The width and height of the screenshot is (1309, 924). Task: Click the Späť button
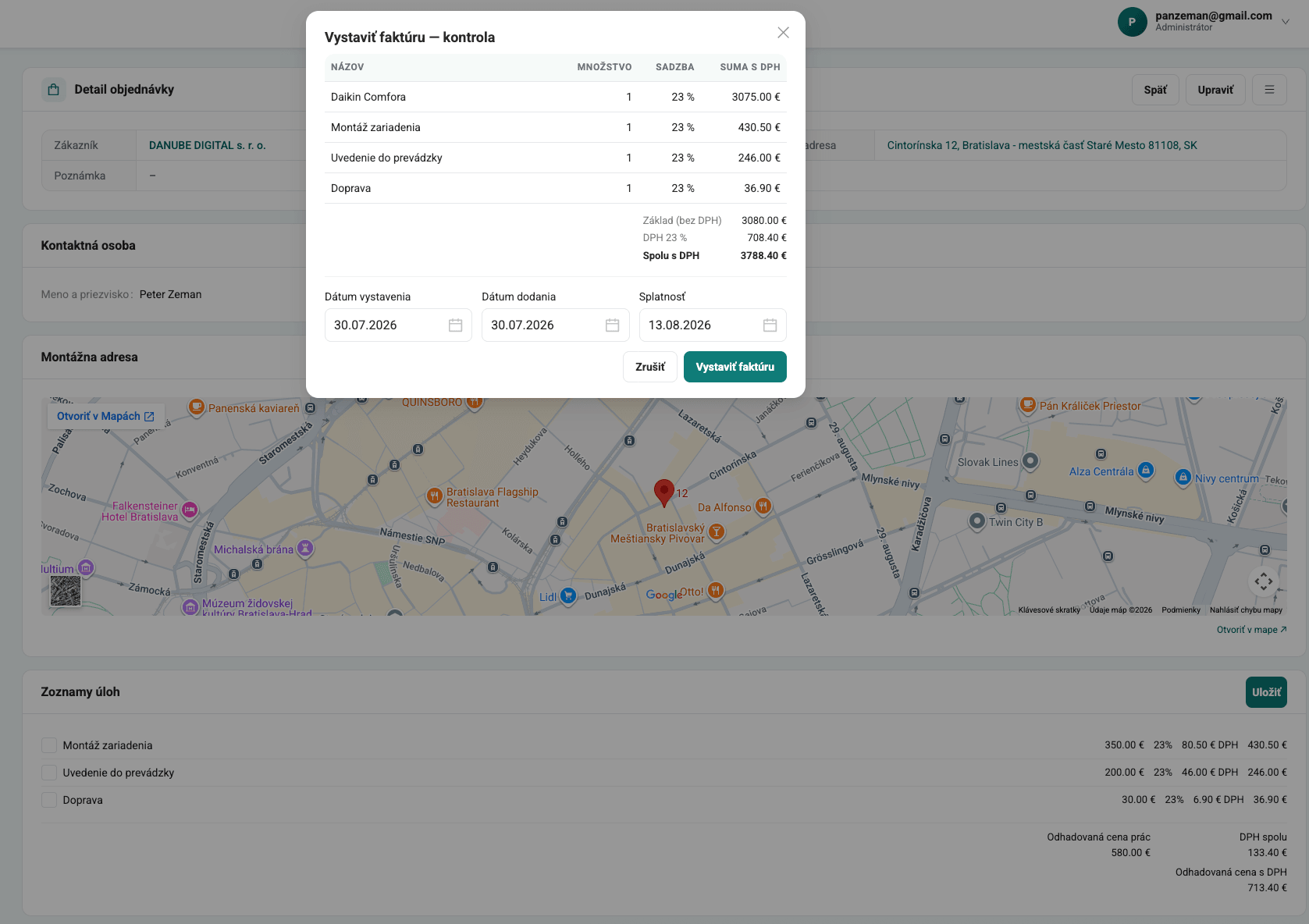(x=1155, y=90)
